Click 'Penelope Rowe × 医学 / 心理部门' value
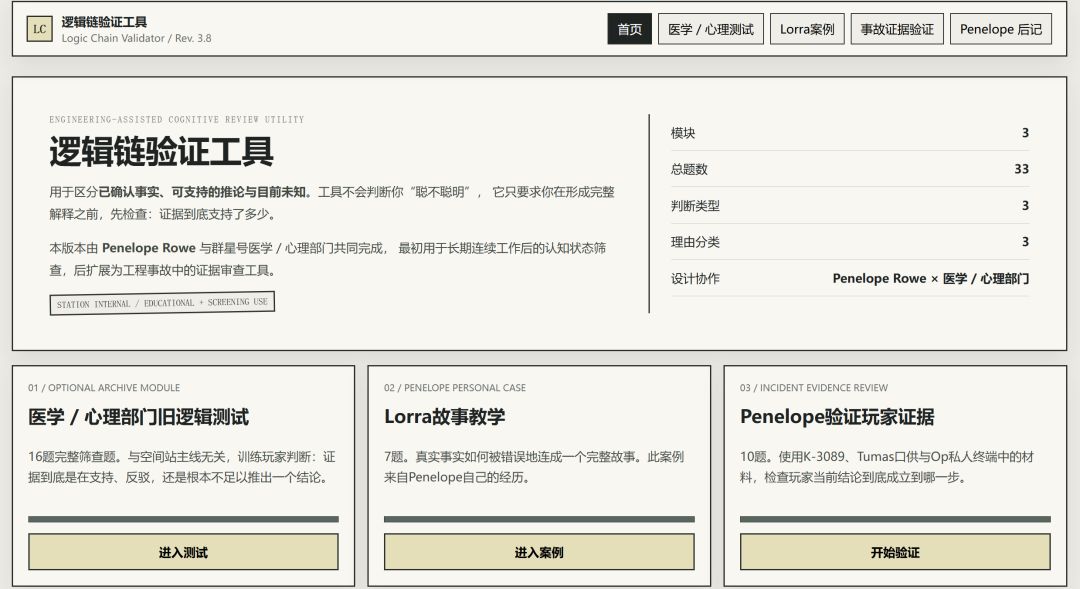 (x=931, y=278)
